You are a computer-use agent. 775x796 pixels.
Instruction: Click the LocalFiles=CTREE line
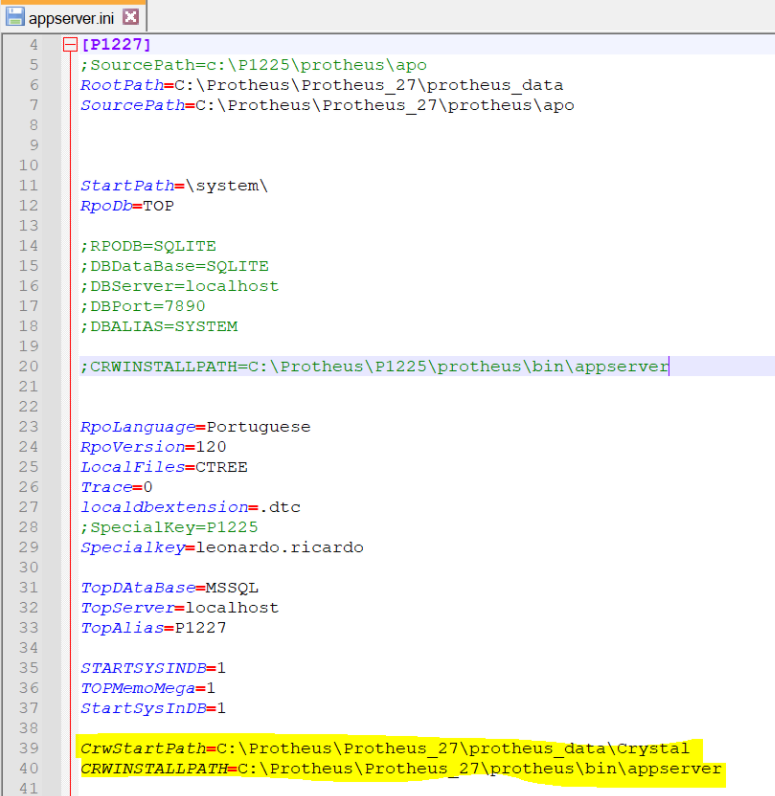coord(164,467)
